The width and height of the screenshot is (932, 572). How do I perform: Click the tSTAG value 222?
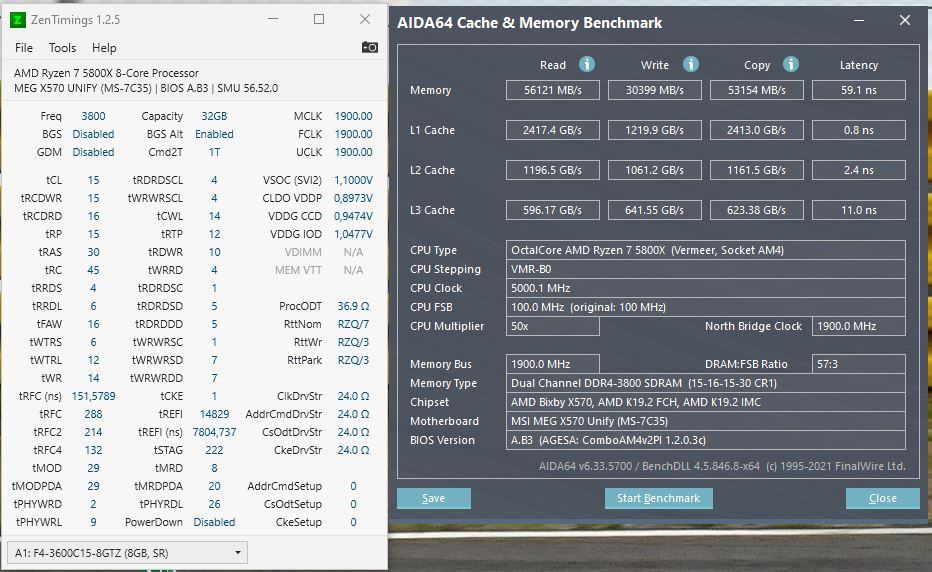point(214,450)
